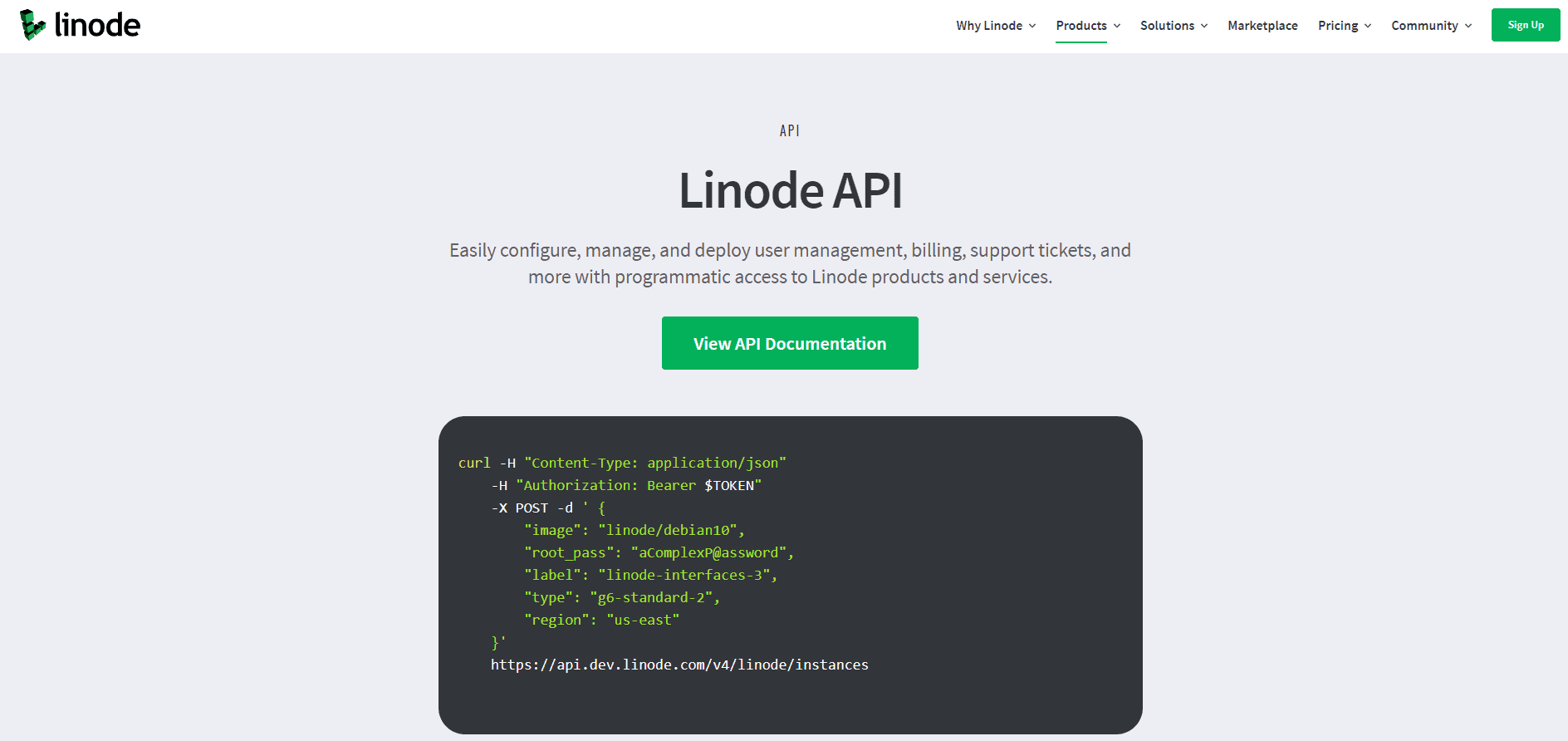Click the "-X POST -d" code line
The image size is (1568, 741).
[x=548, y=508]
